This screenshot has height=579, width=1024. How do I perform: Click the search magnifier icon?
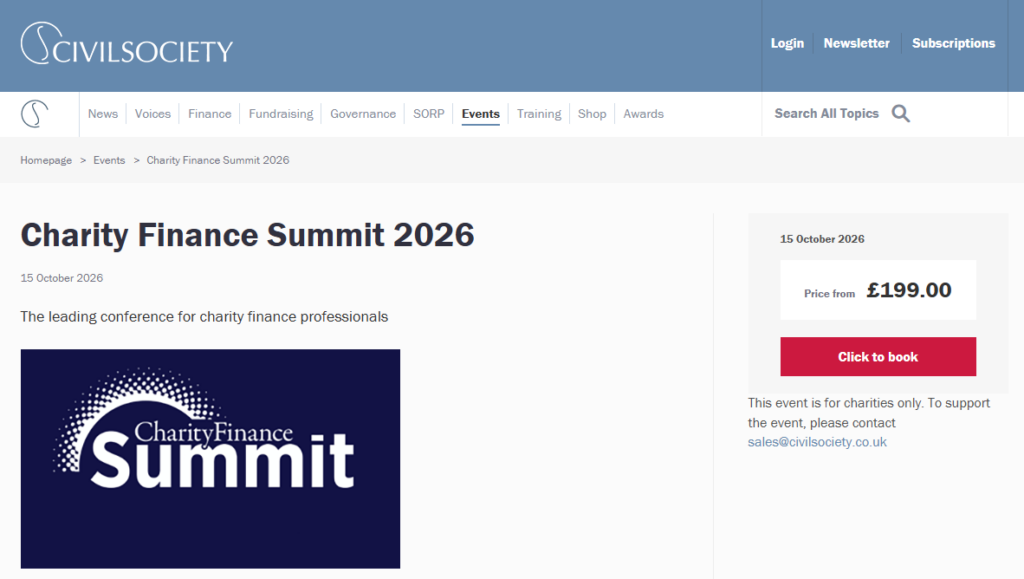(901, 114)
